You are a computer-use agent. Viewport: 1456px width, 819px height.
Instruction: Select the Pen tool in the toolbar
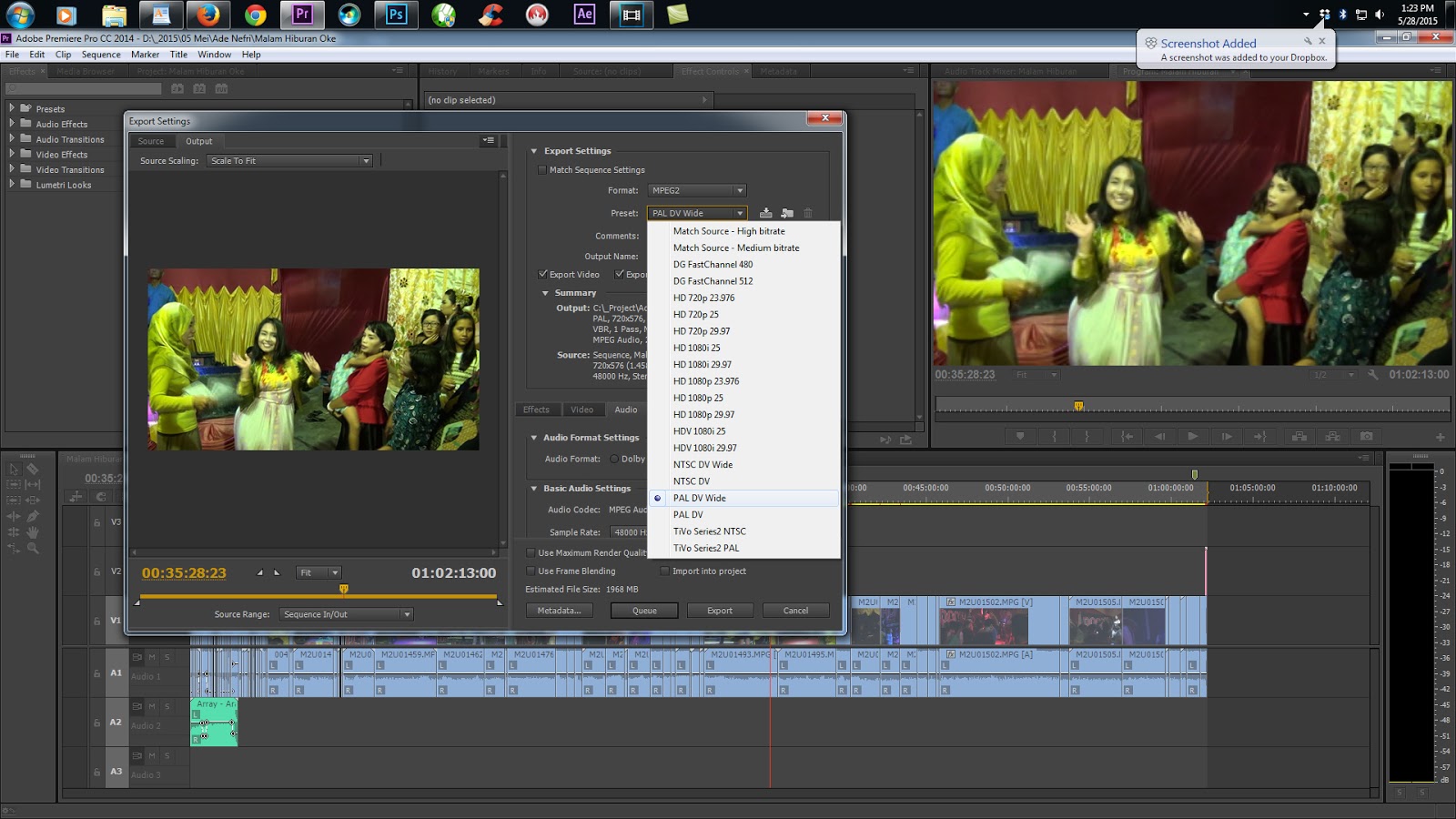tap(32, 515)
